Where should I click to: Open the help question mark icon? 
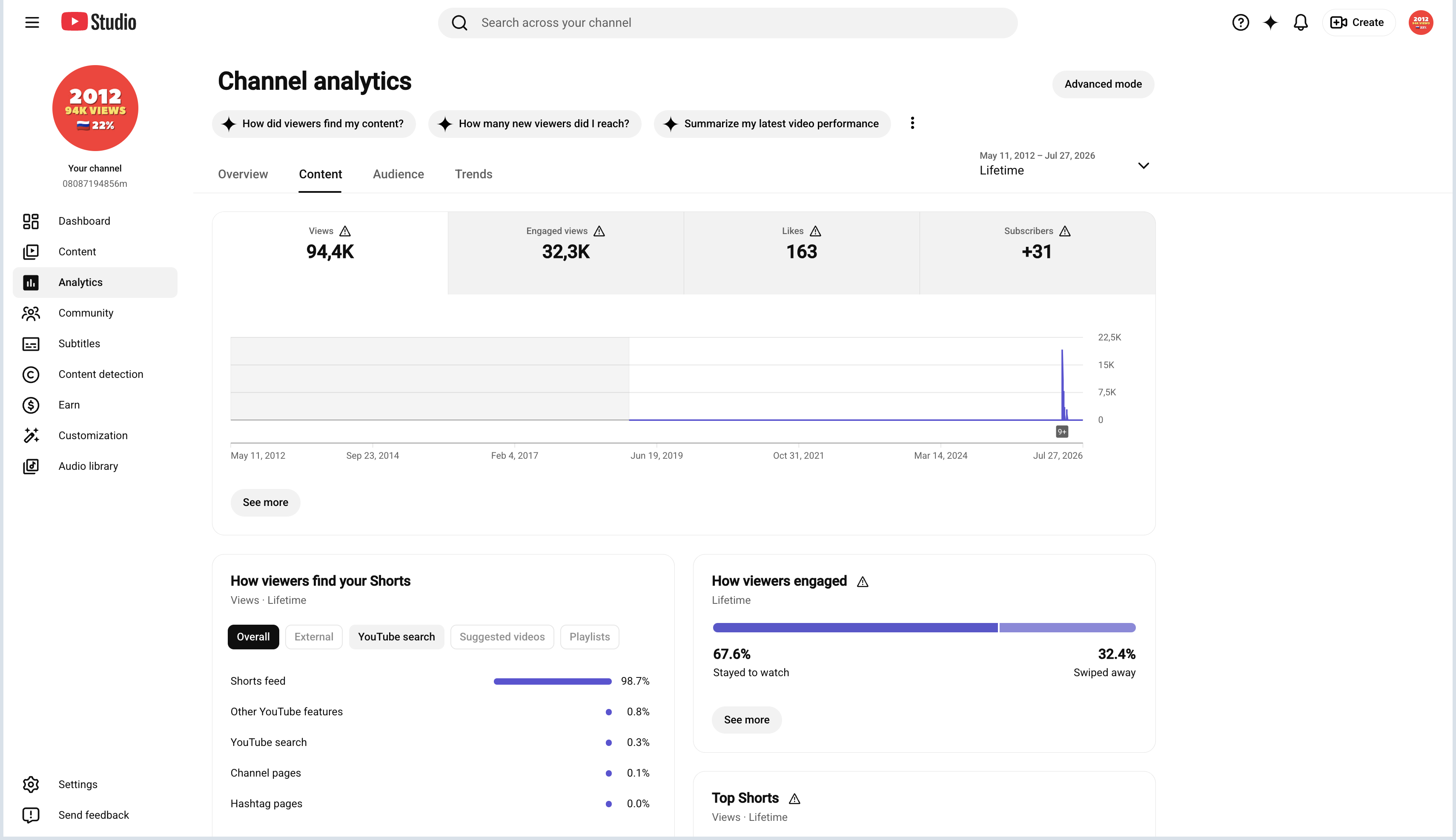[1240, 23]
